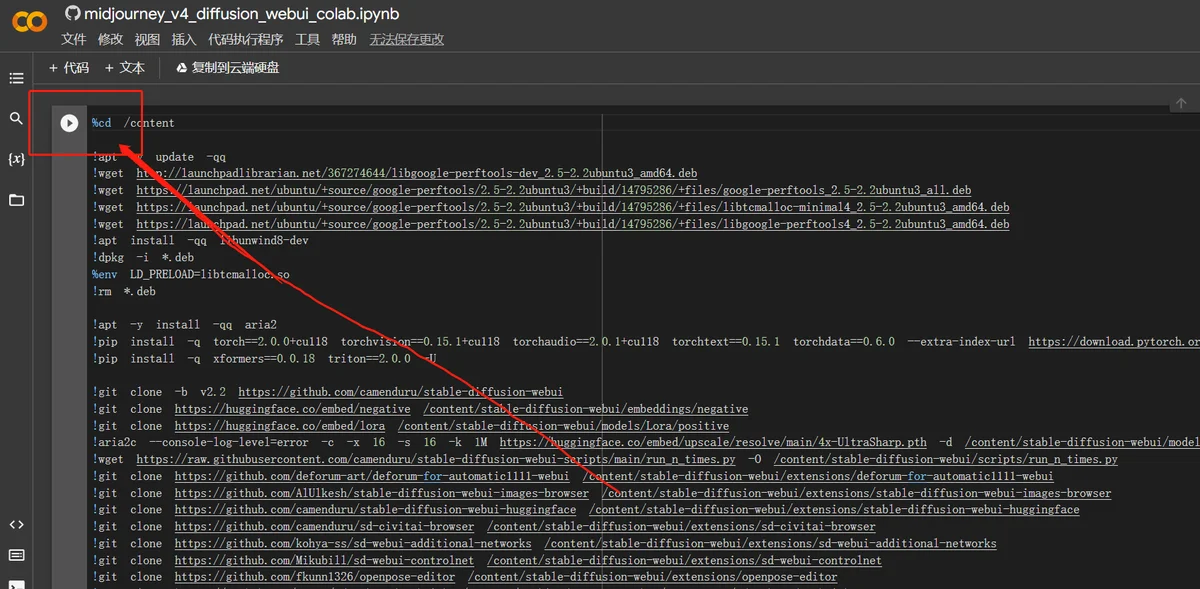Viewport: 1200px width, 589px height.
Task: Open the deforum-for-automatic1111-webui GitHub link
Action: coord(372,476)
